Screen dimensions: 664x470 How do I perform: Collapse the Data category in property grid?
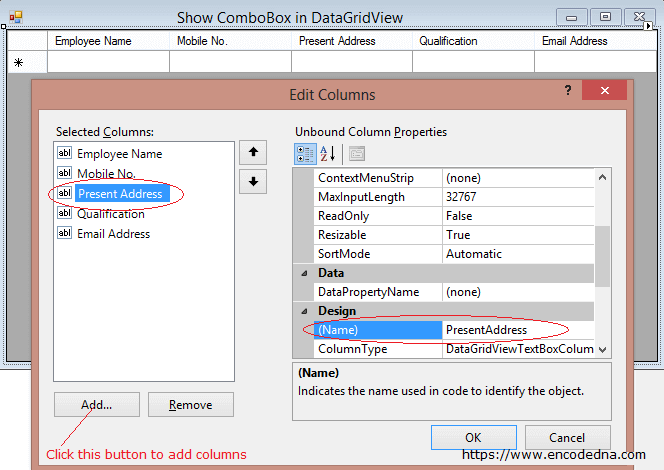[303, 273]
